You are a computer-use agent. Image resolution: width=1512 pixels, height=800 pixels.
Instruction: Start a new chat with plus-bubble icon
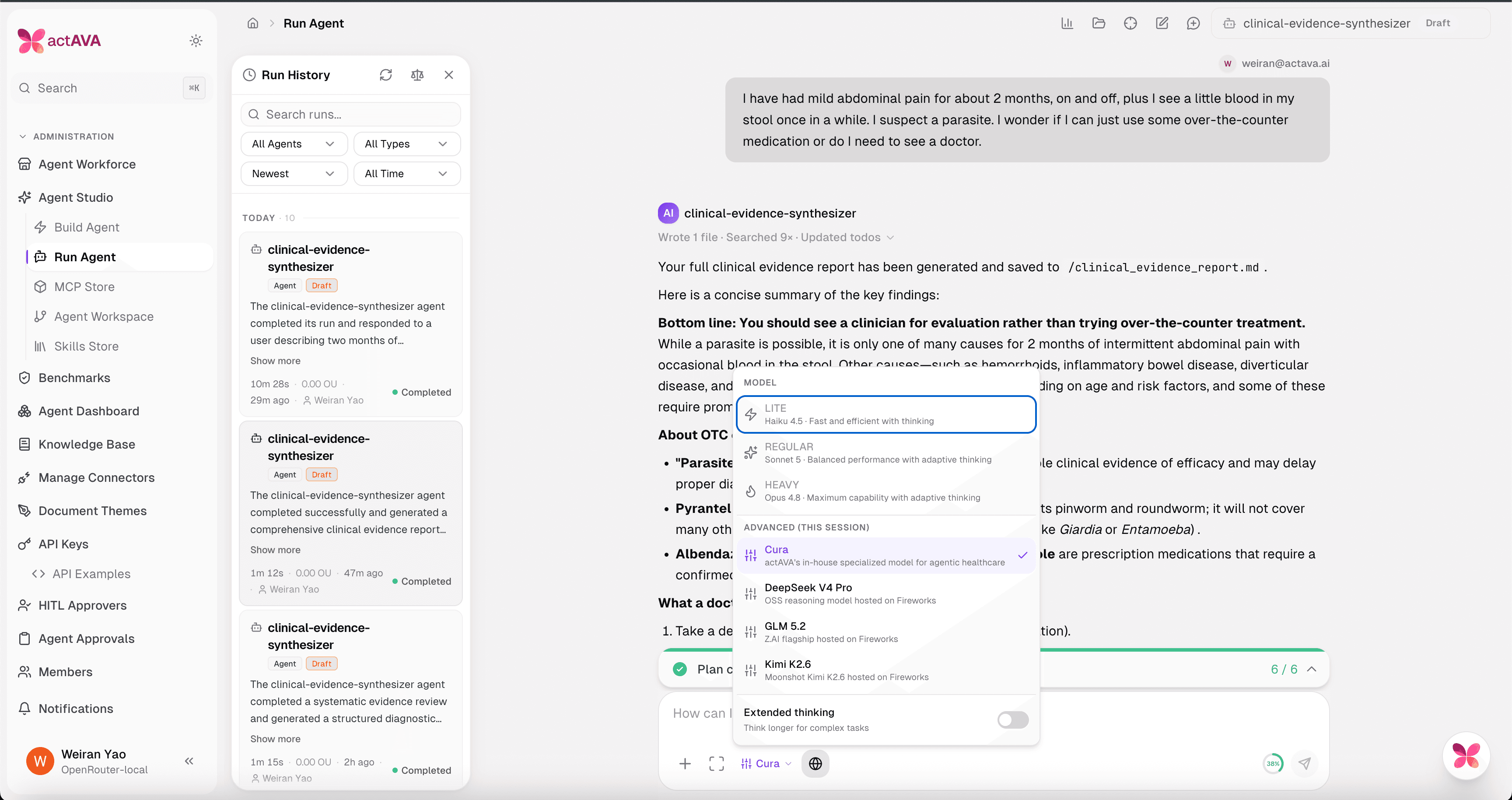click(1193, 24)
